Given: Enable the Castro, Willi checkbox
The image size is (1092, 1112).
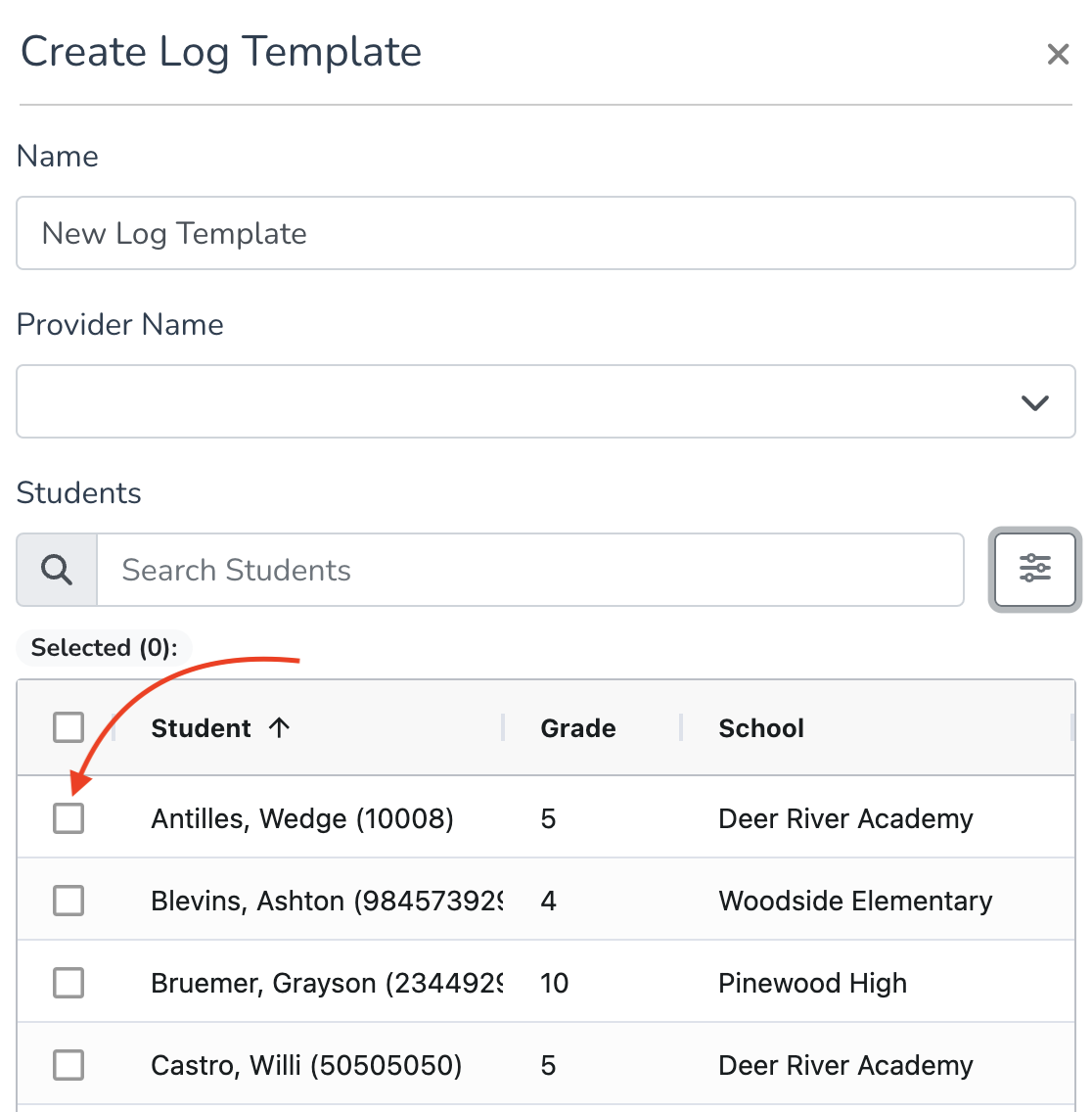Looking at the screenshot, I should pyautogui.click(x=68, y=1065).
